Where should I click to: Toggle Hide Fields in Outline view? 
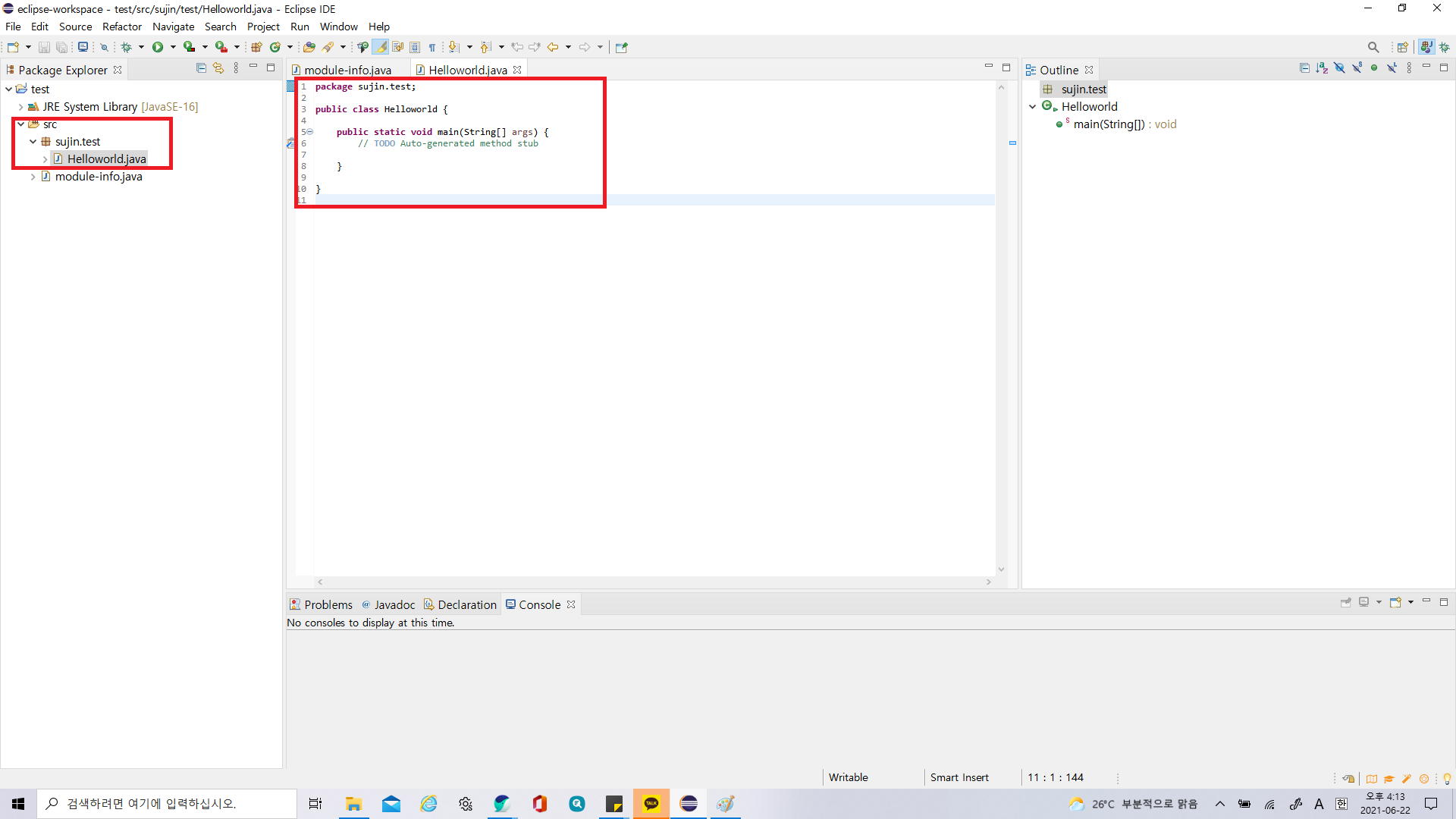(x=1339, y=68)
